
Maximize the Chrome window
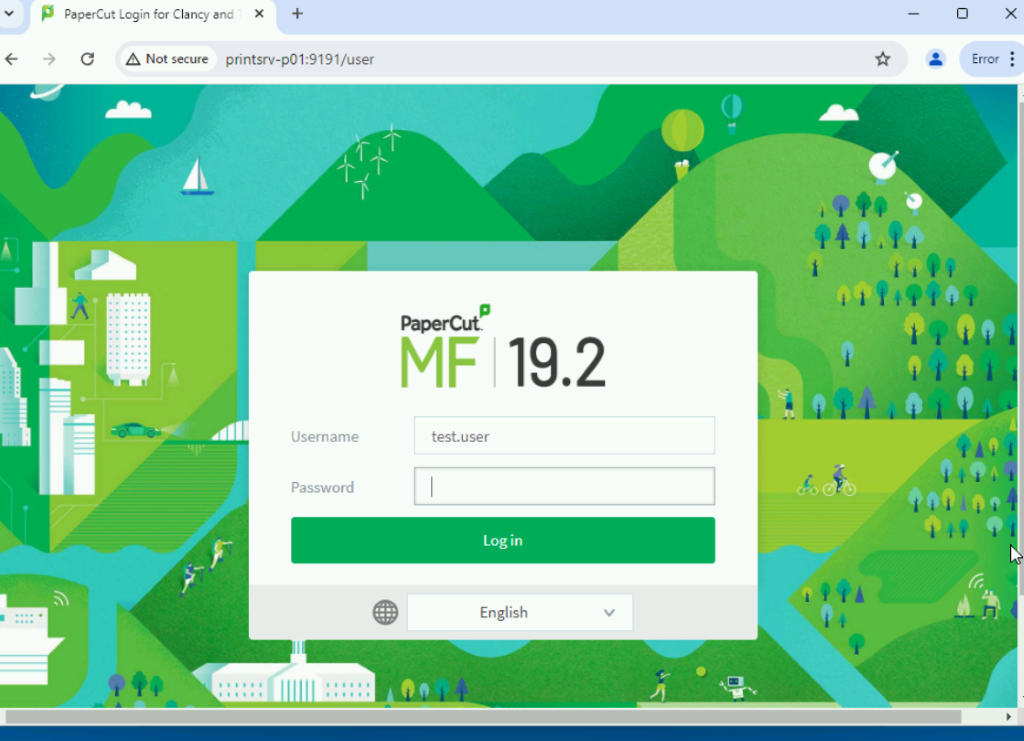pyautogui.click(x=962, y=14)
